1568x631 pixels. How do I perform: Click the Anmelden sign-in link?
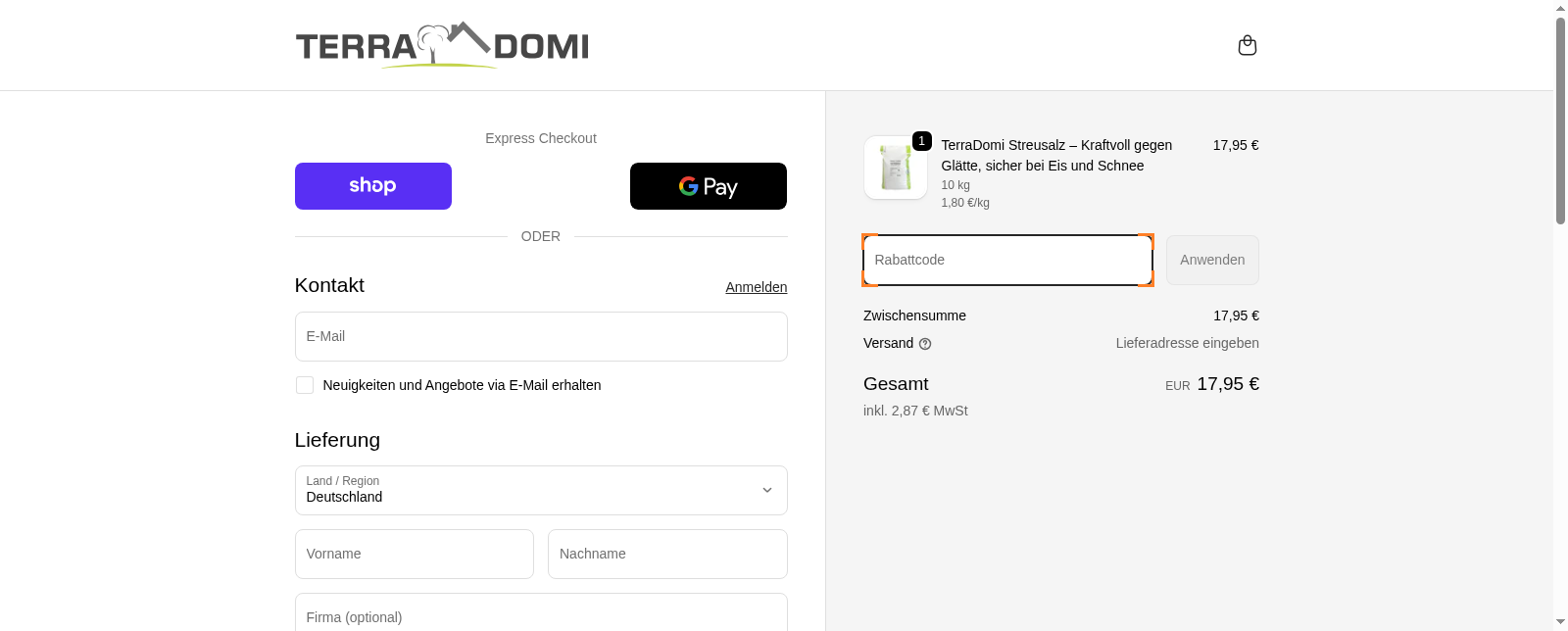[x=756, y=287]
